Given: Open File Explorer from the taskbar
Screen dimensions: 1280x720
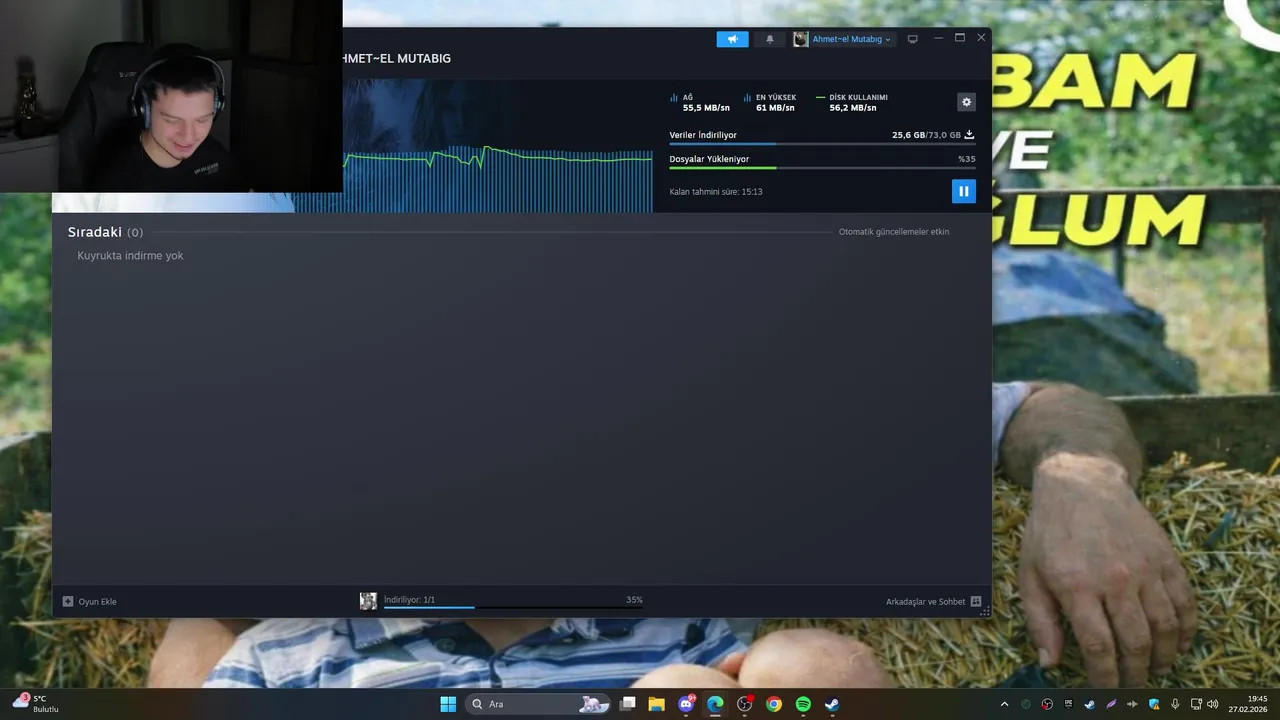Looking at the screenshot, I should (x=656, y=704).
